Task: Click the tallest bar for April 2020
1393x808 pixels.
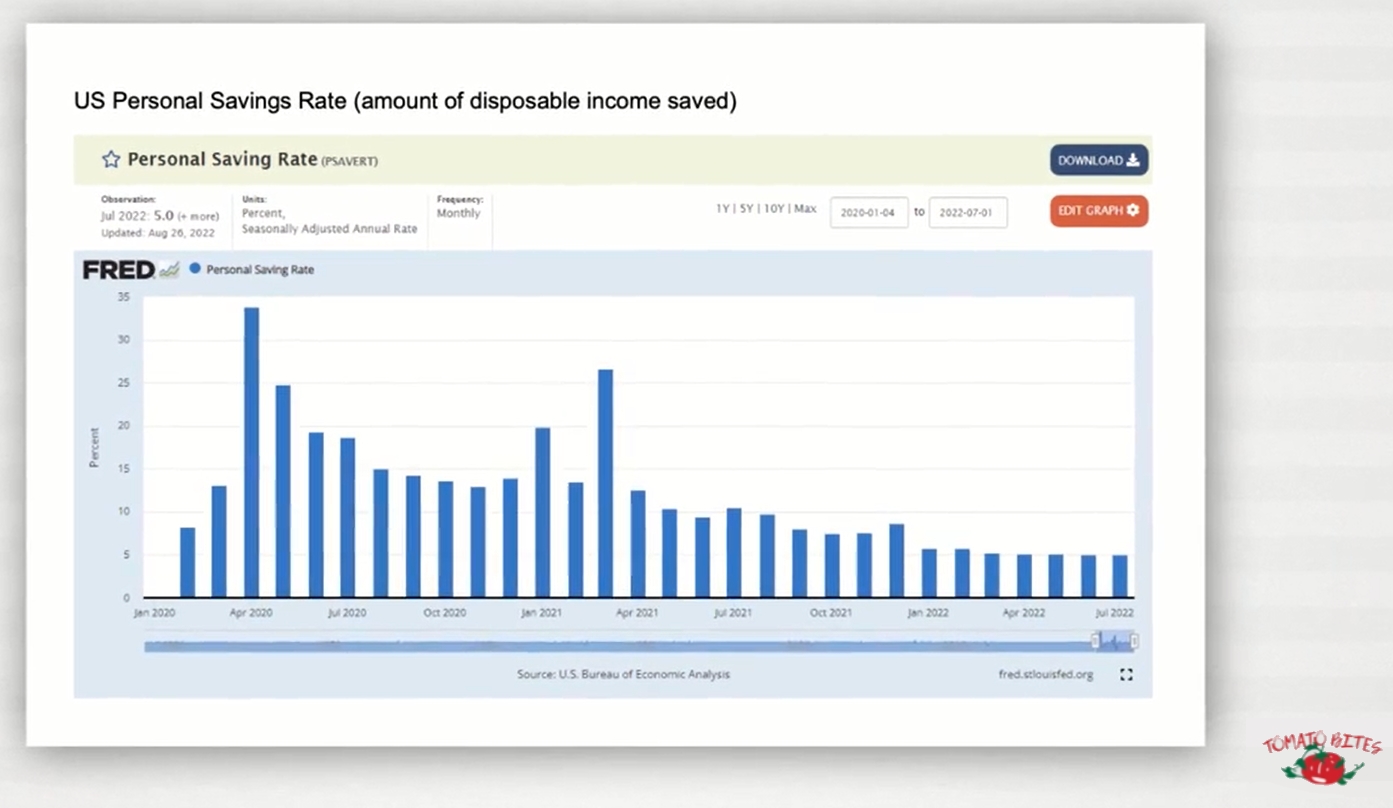Action: (x=251, y=452)
